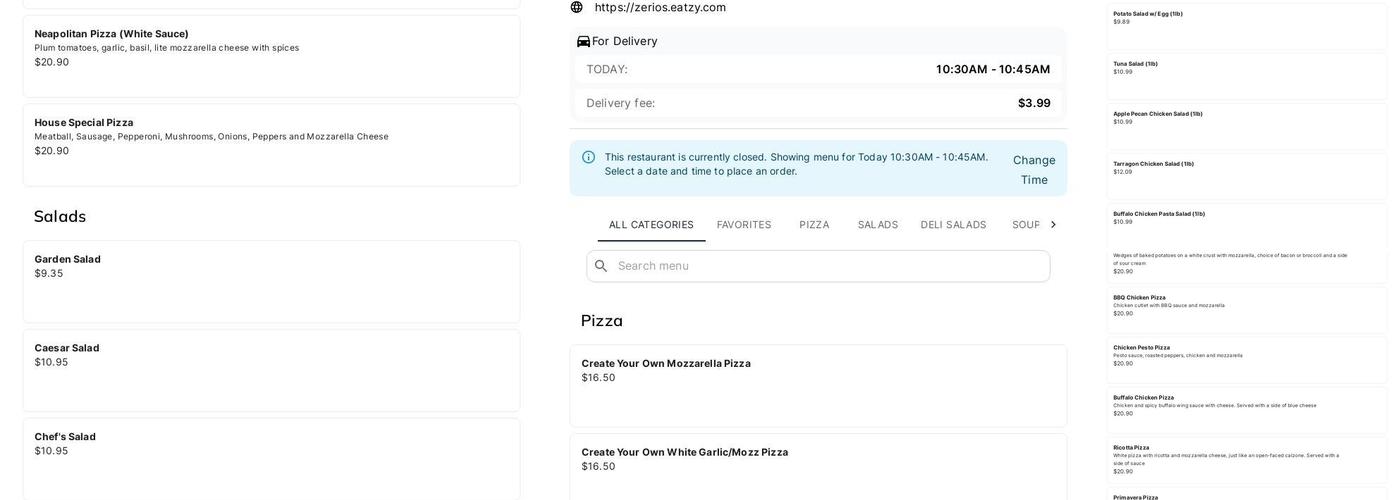The height and width of the screenshot is (500, 1400).
Task: Click the Search menu input field
Action: [x=830, y=266]
